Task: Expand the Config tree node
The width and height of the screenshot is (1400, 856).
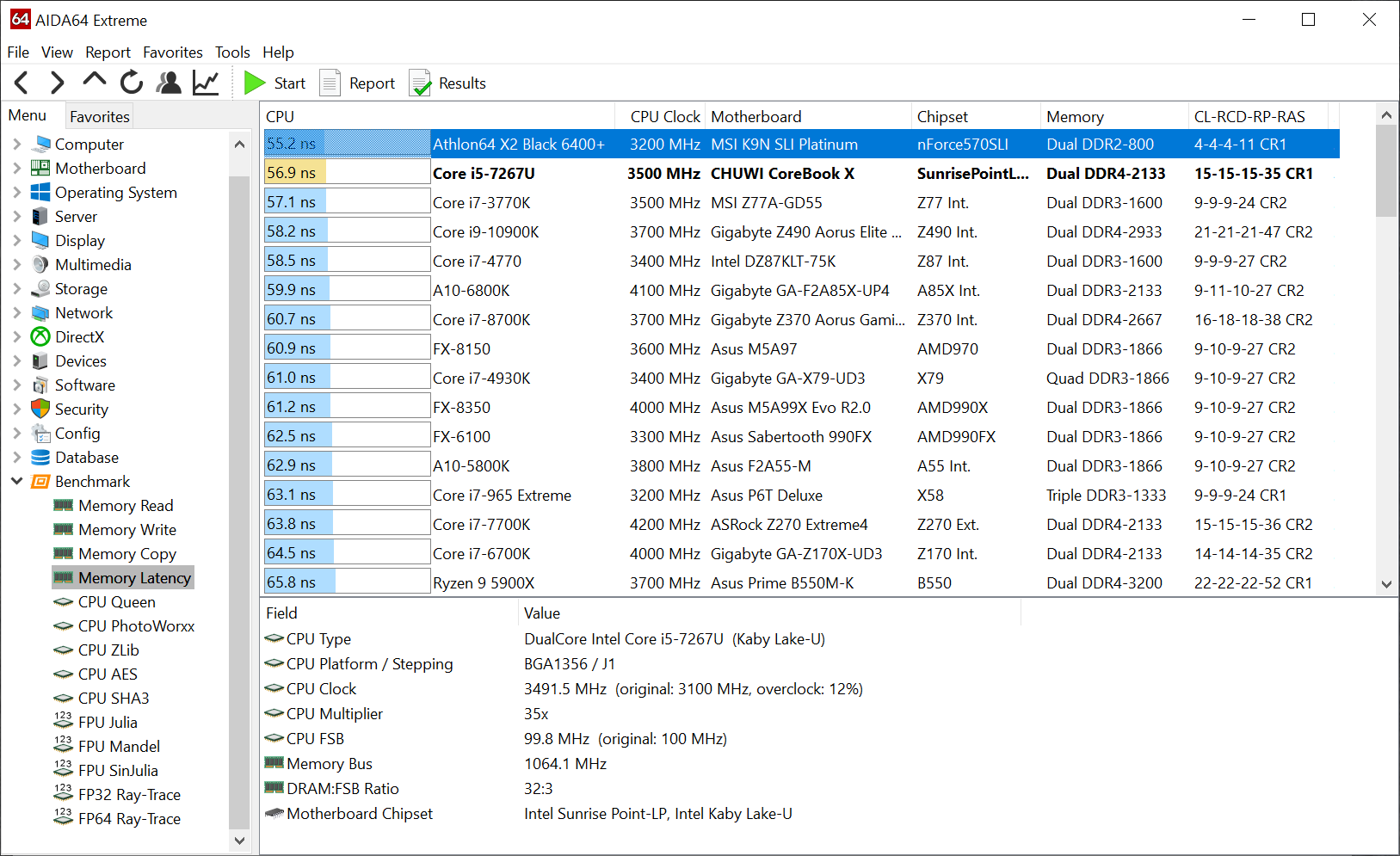Action: click(x=16, y=433)
